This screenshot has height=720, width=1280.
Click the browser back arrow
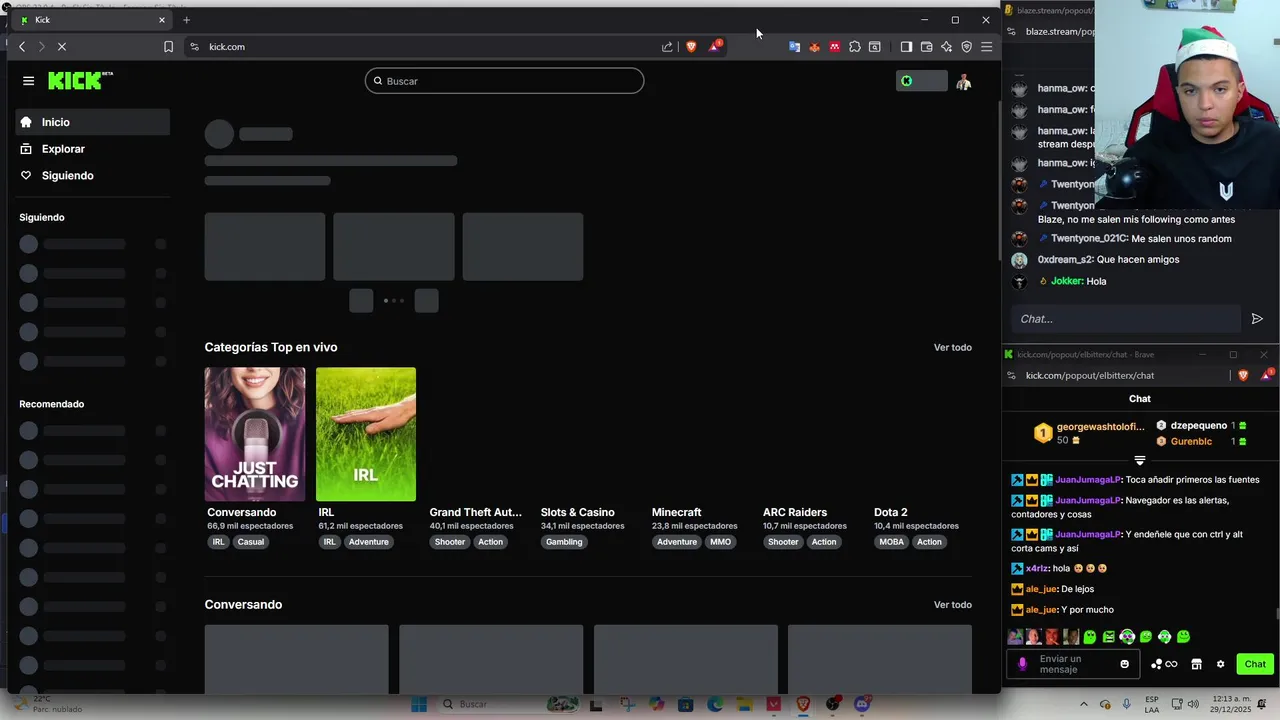tap(22, 47)
